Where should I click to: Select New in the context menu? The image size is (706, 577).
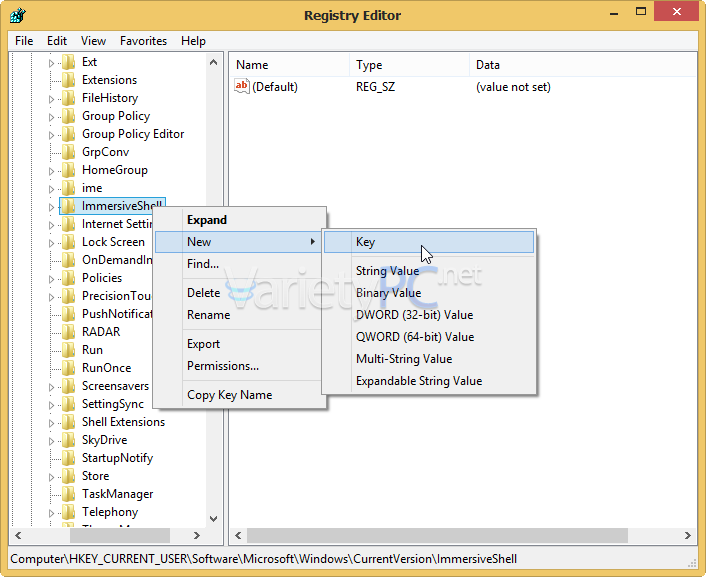[x=239, y=242]
